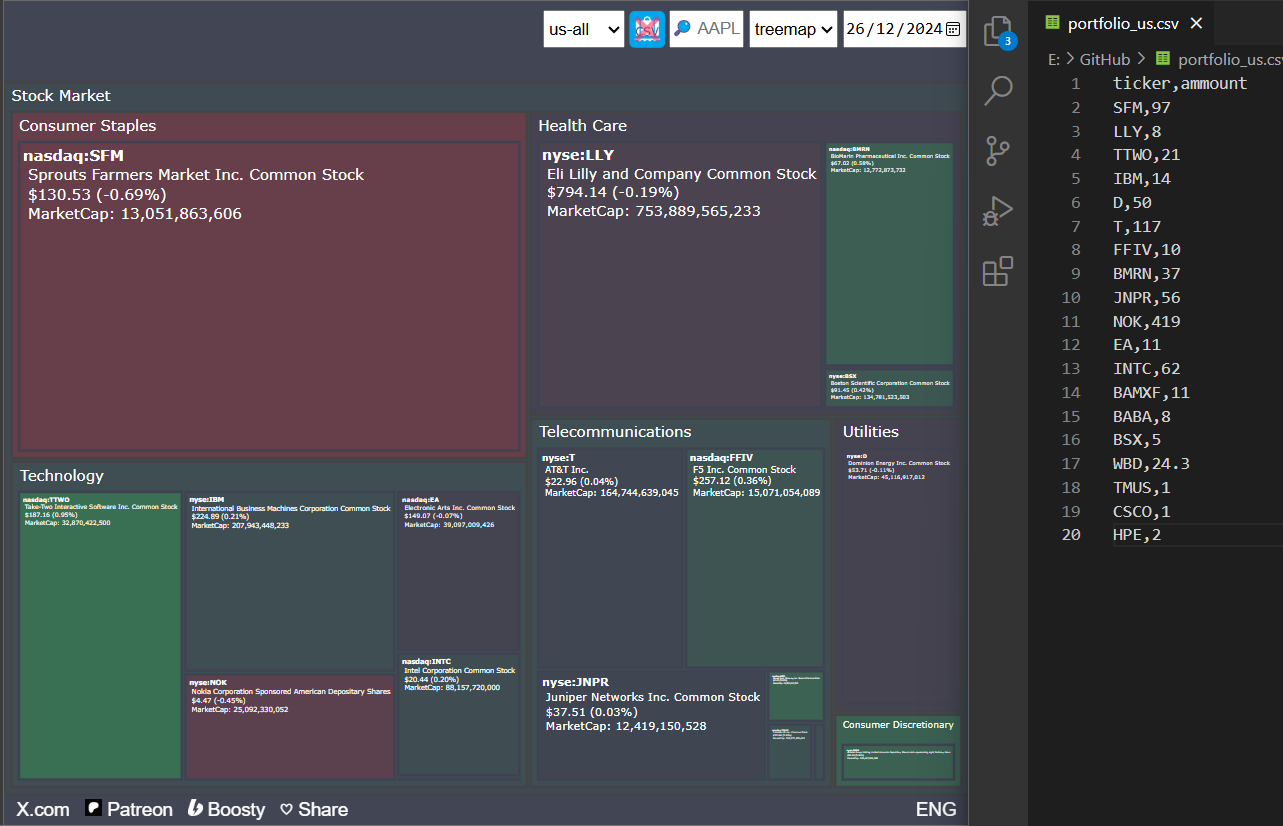Open Source Control branch icon
Screen dimensions: 1283x826
point(998,151)
